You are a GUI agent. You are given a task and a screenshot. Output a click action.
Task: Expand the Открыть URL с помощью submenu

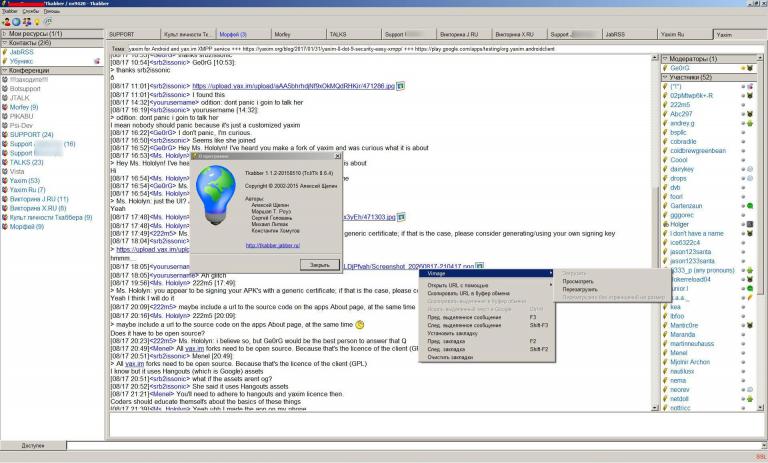(551, 285)
